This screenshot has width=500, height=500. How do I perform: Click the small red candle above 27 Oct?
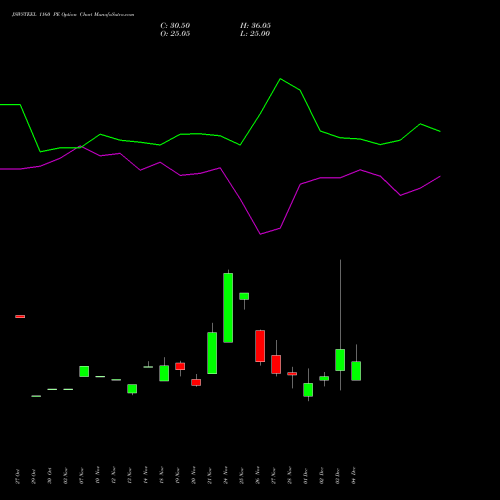[20, 316]
